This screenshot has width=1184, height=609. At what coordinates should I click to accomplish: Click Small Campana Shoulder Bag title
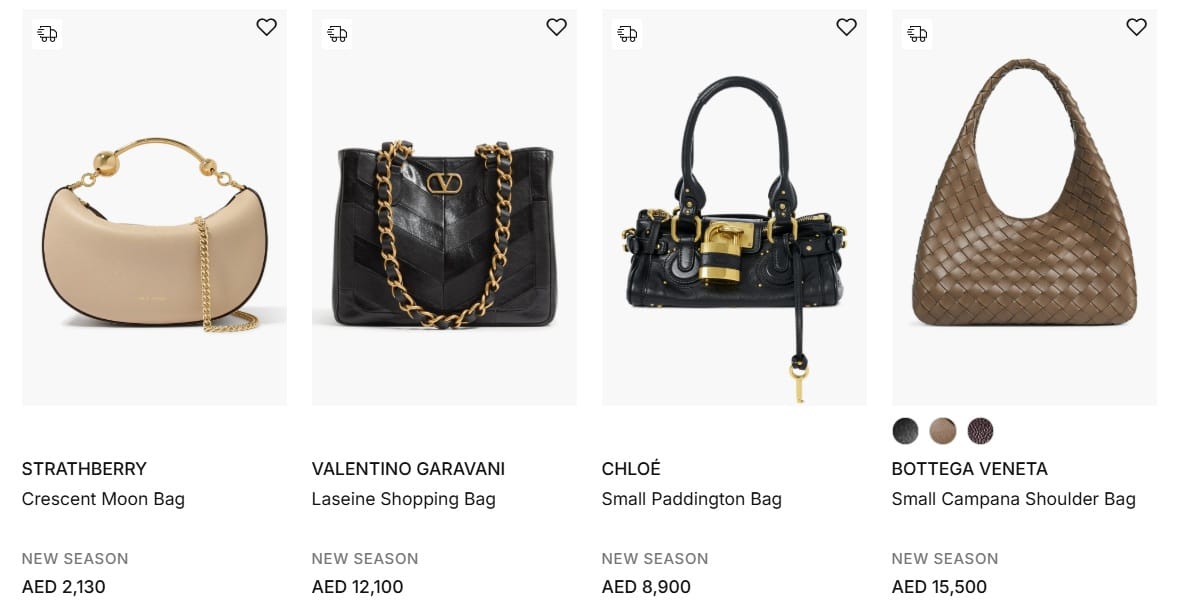1013,499
